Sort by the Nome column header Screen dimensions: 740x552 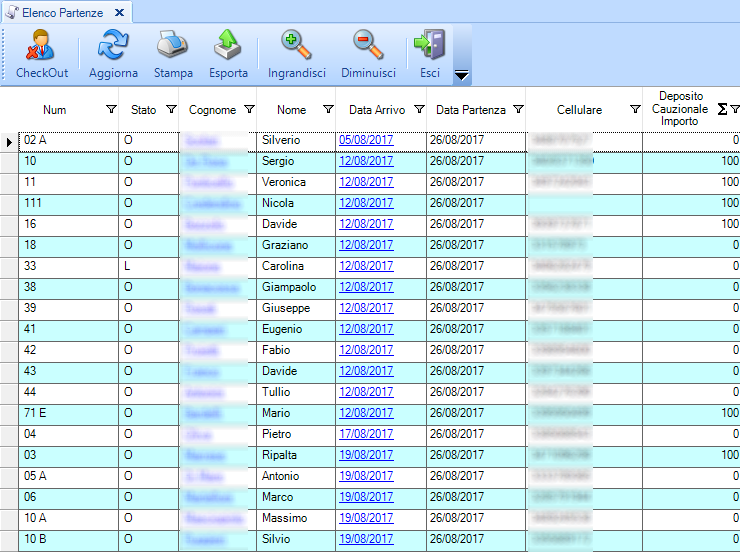coord(291,110)
